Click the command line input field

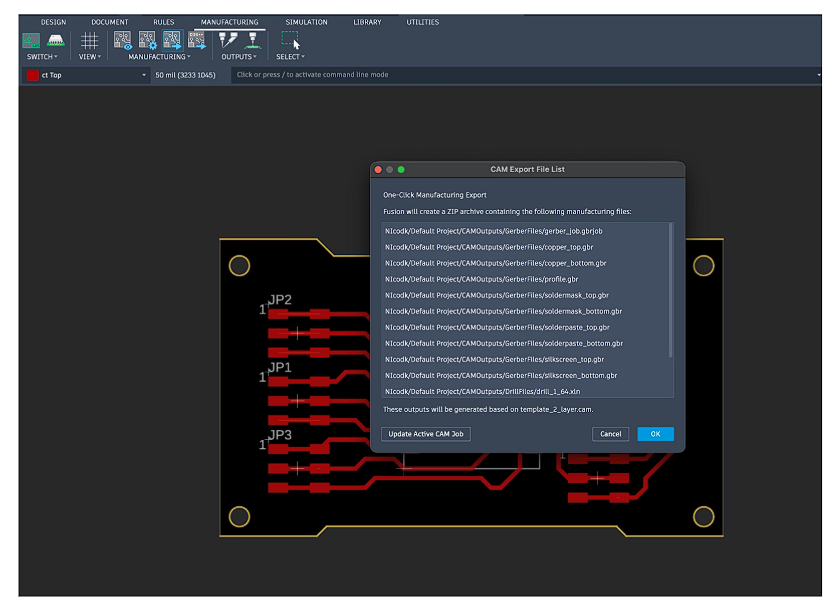pos(524,75)
